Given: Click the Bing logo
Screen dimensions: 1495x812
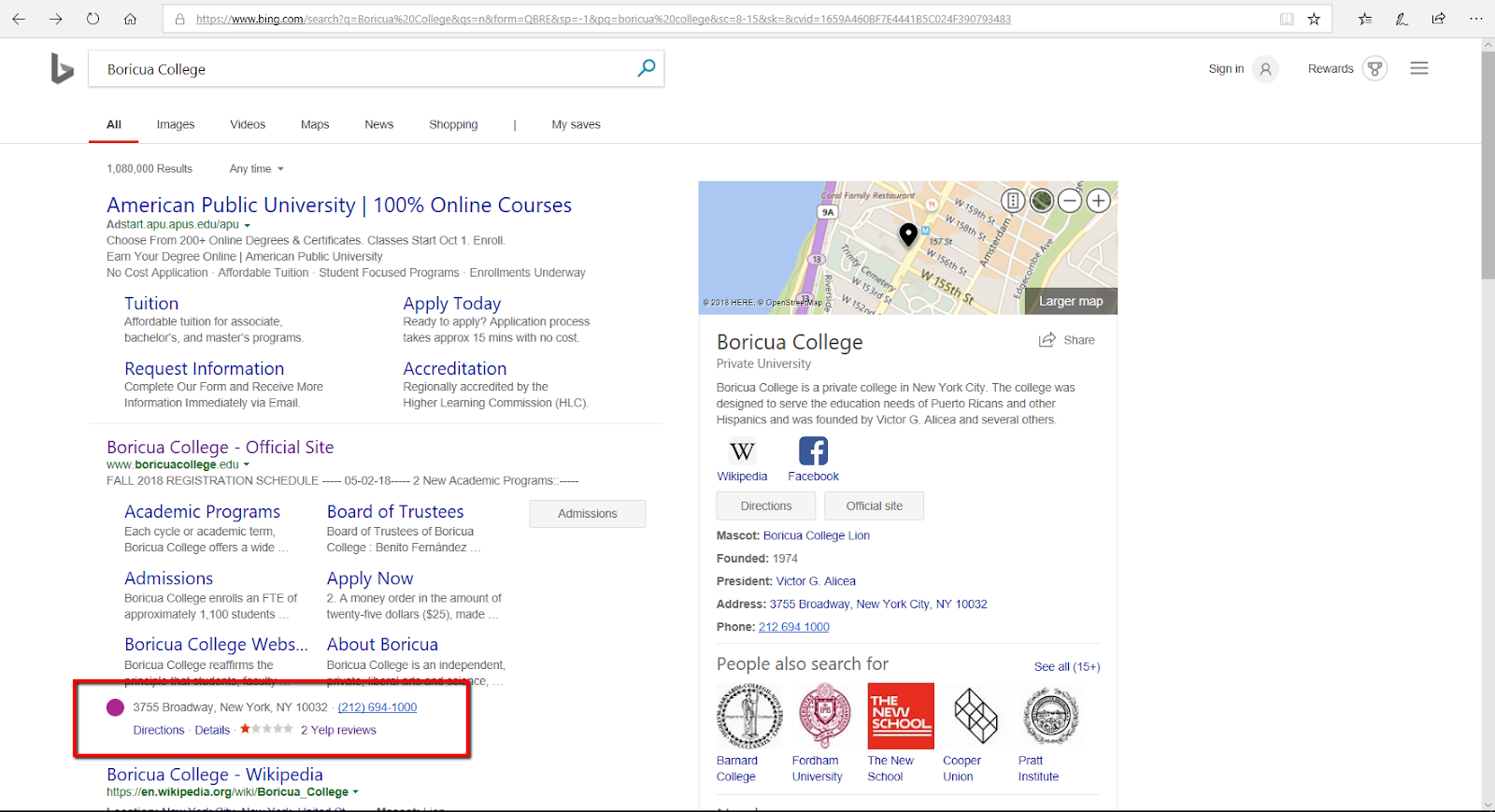Looking at the screenshot, I should tap(62, 69).
